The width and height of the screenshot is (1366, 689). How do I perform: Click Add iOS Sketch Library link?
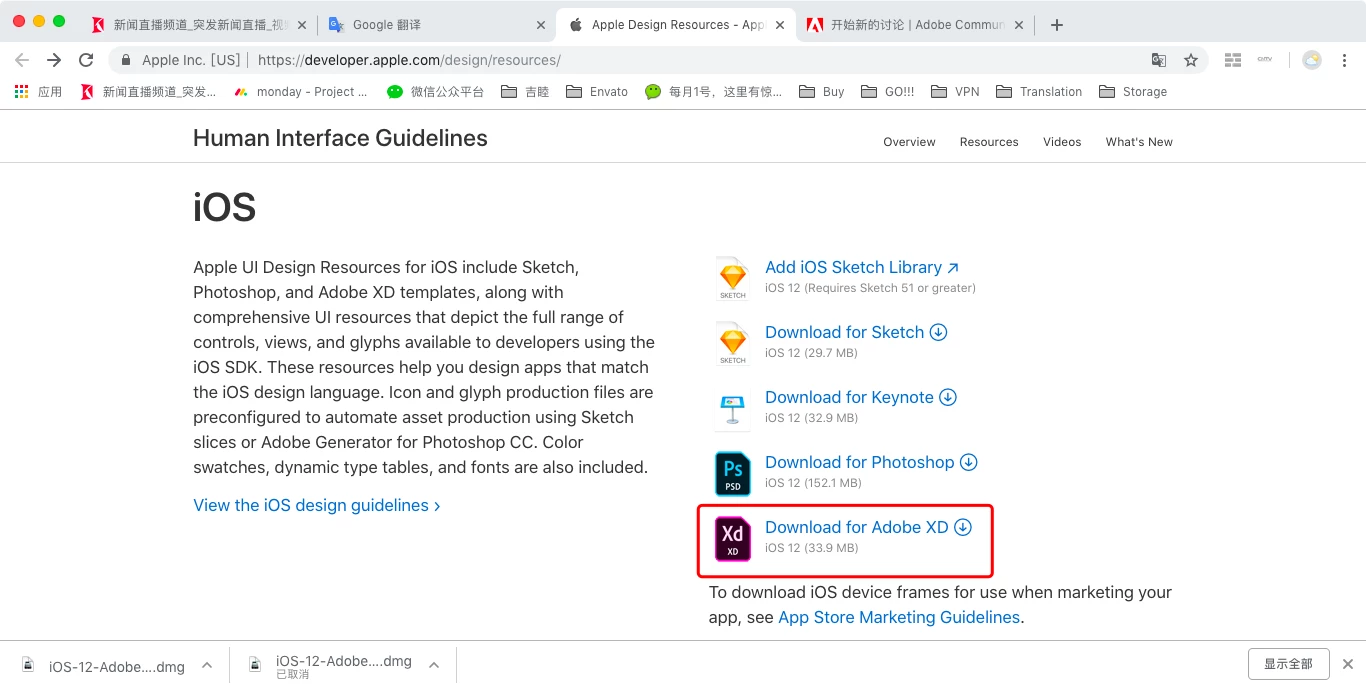(862, 267)
